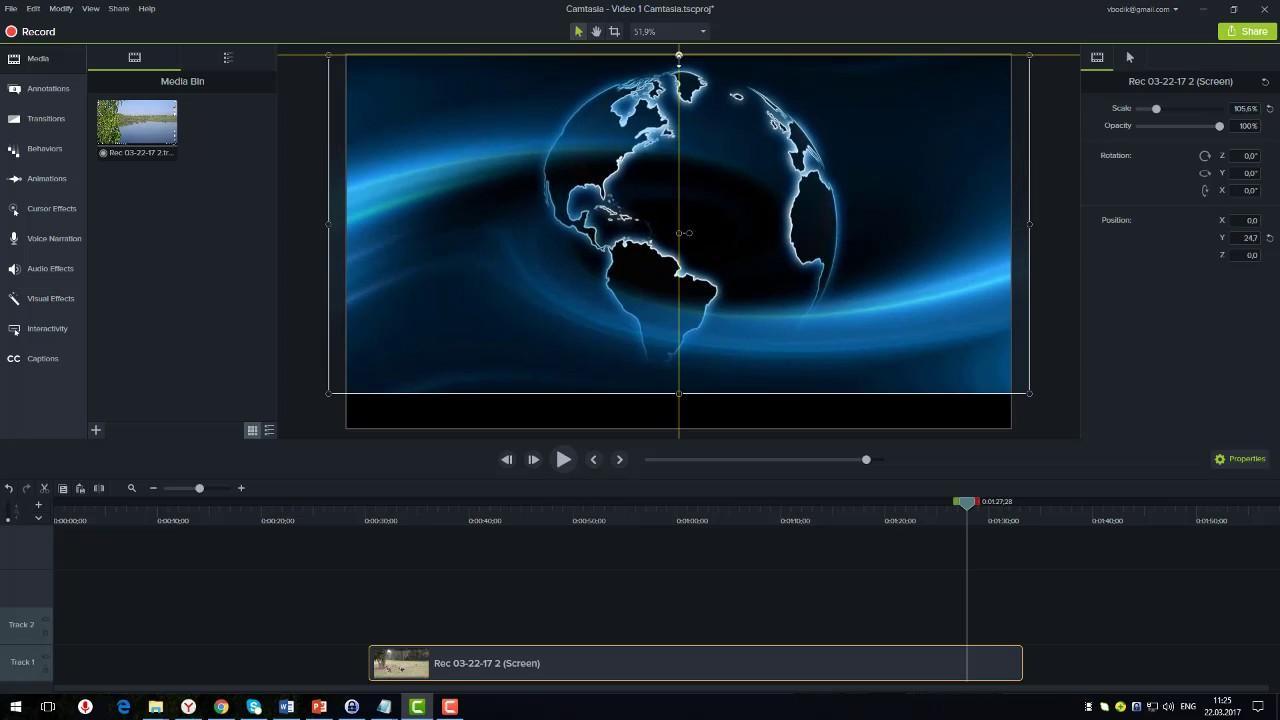The image size is (1280, 720).
Task: Click the Opacity slider handle
Action: (1219, 126)
